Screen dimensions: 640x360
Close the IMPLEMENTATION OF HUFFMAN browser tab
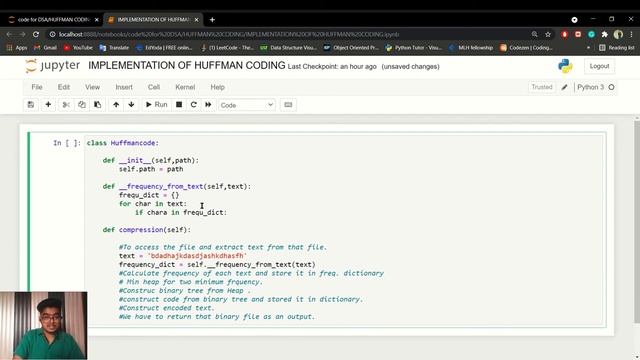[x=196, y=20]
